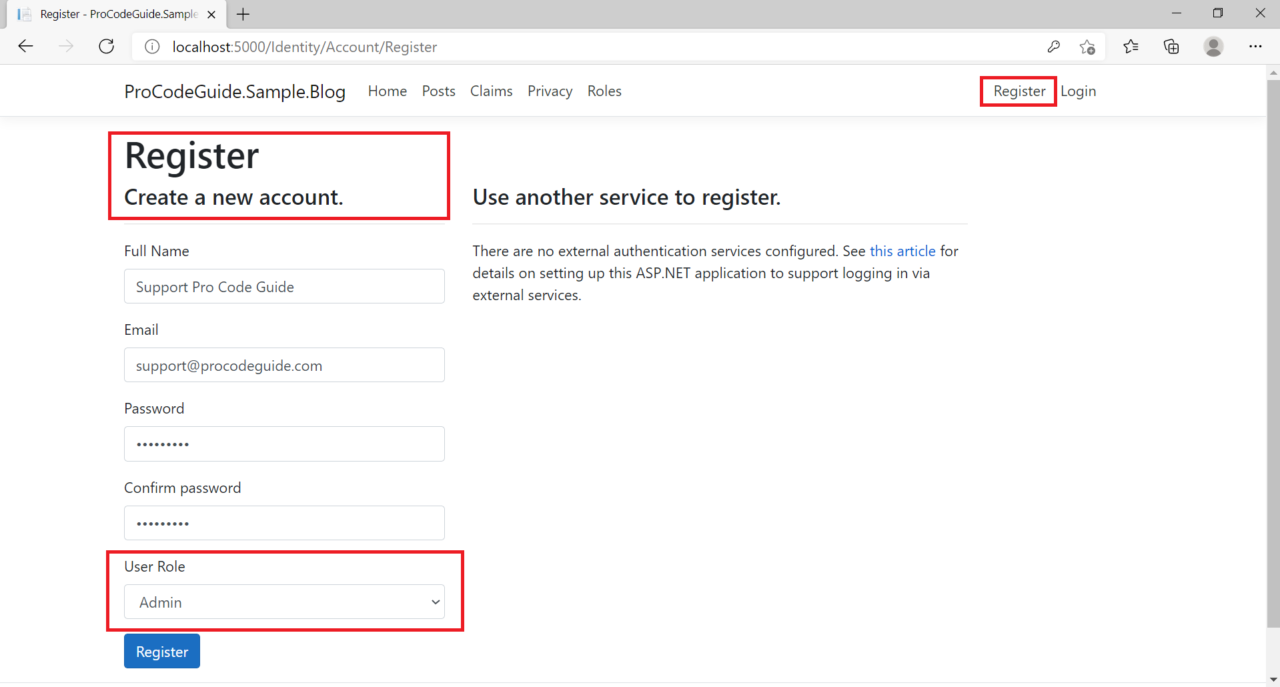Click the blue Register button
Image resolution: width=1280 pixels, height=687 pixels.
(x=161, y=650)
